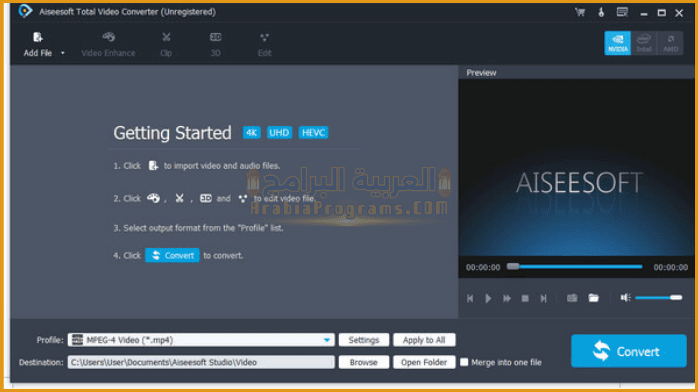Enable Merge into one file
The width and height of the screenshot is (698, 392).
click(x=464, y=362)
